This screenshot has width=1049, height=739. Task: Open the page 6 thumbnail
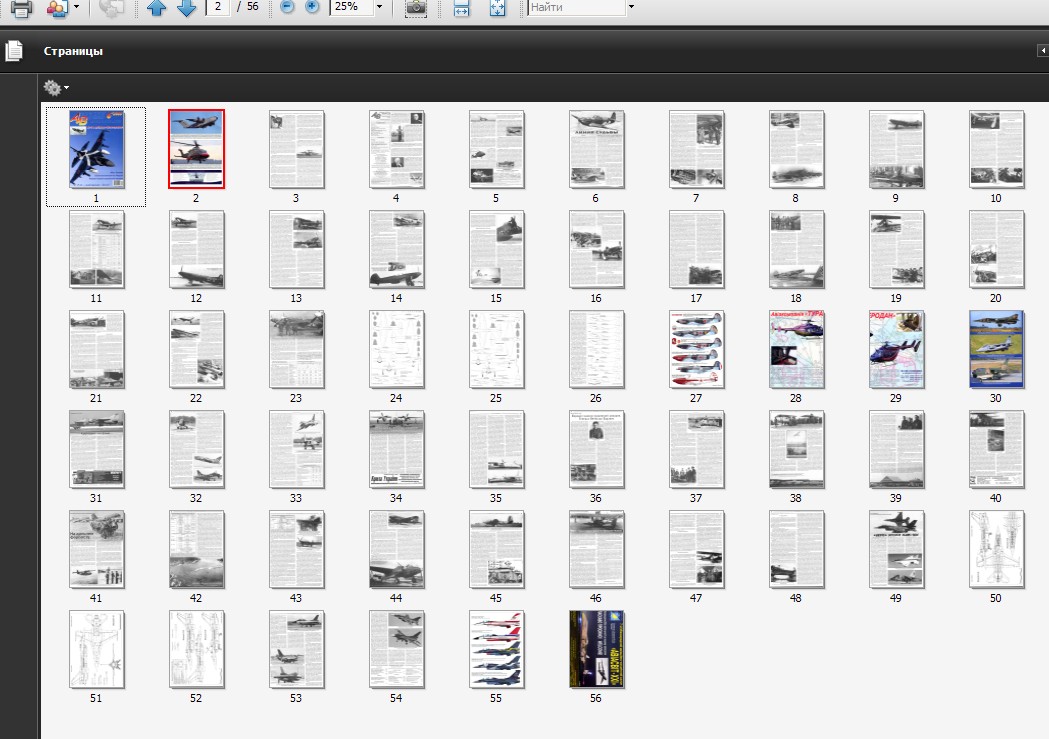(596, 149)
